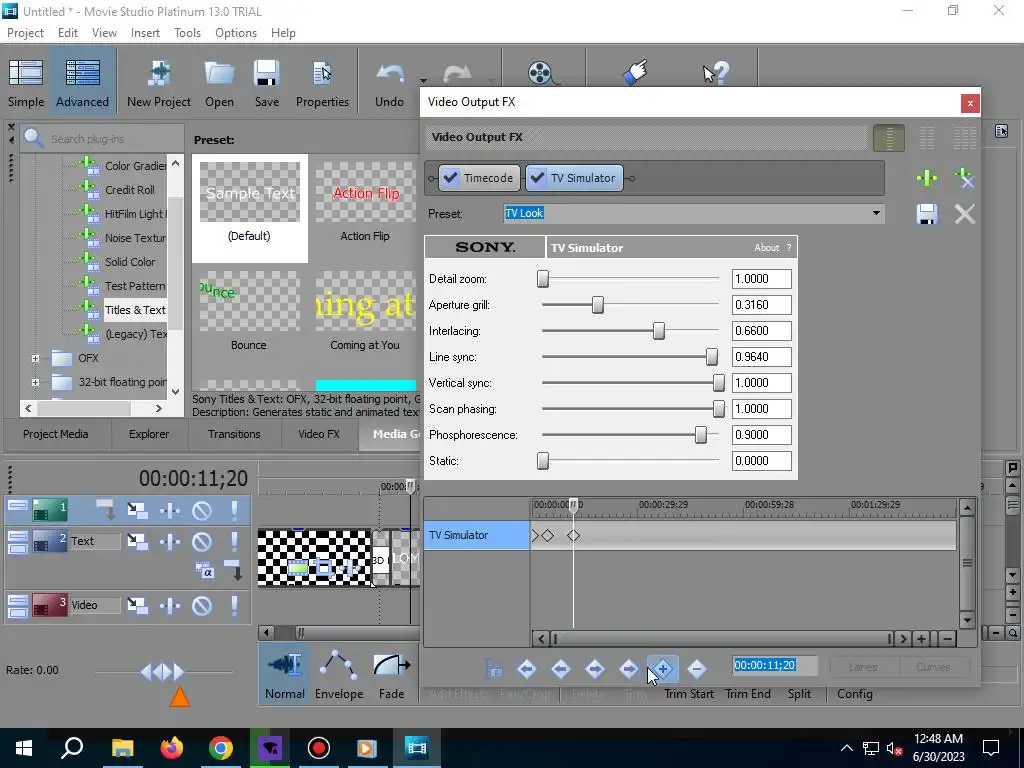The height and width of the screenshot is (768, 1024).
Task: Click the question mark in TV Simulator header
Action: coord(789,248)
